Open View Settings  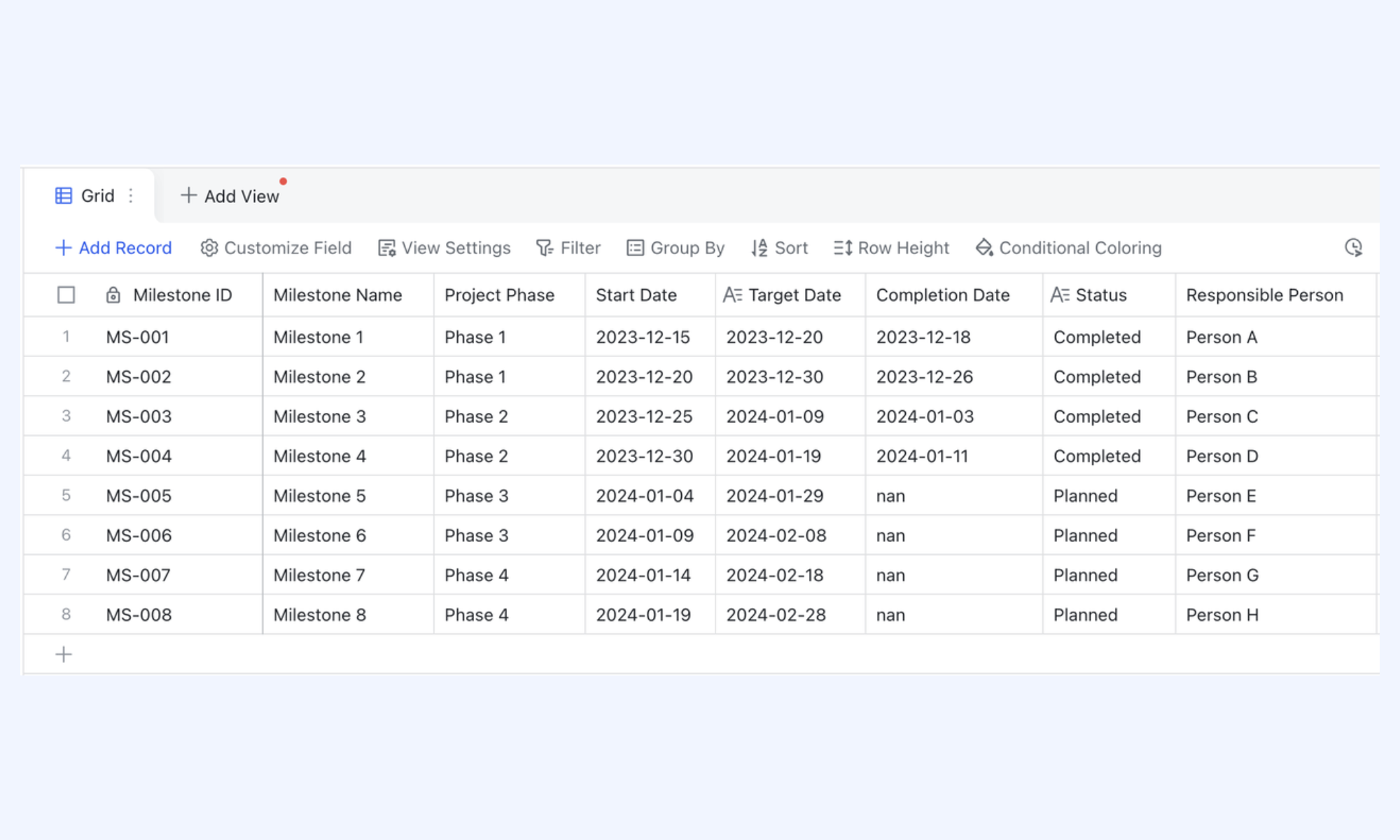444,248
